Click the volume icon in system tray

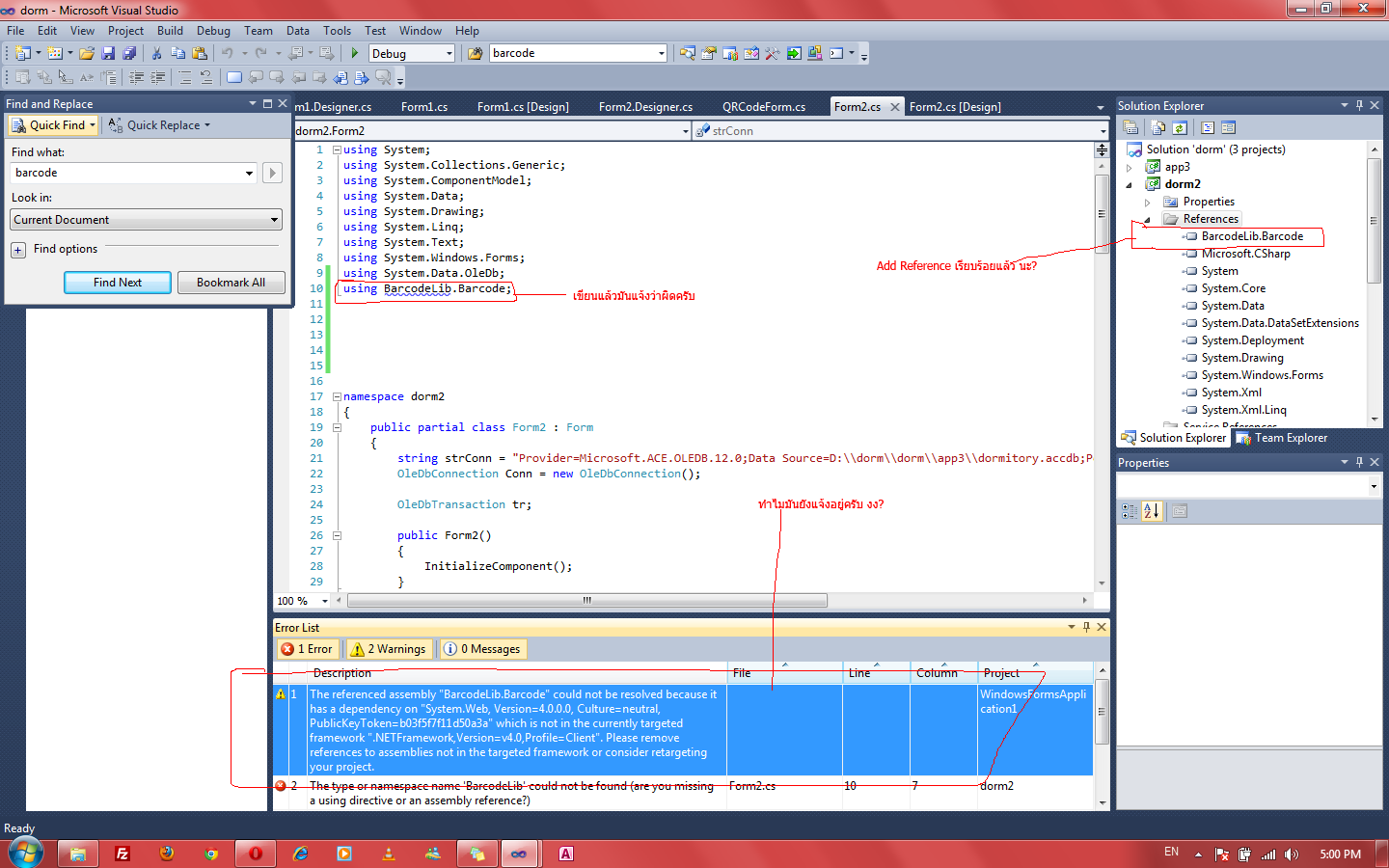click(1292, 854)
